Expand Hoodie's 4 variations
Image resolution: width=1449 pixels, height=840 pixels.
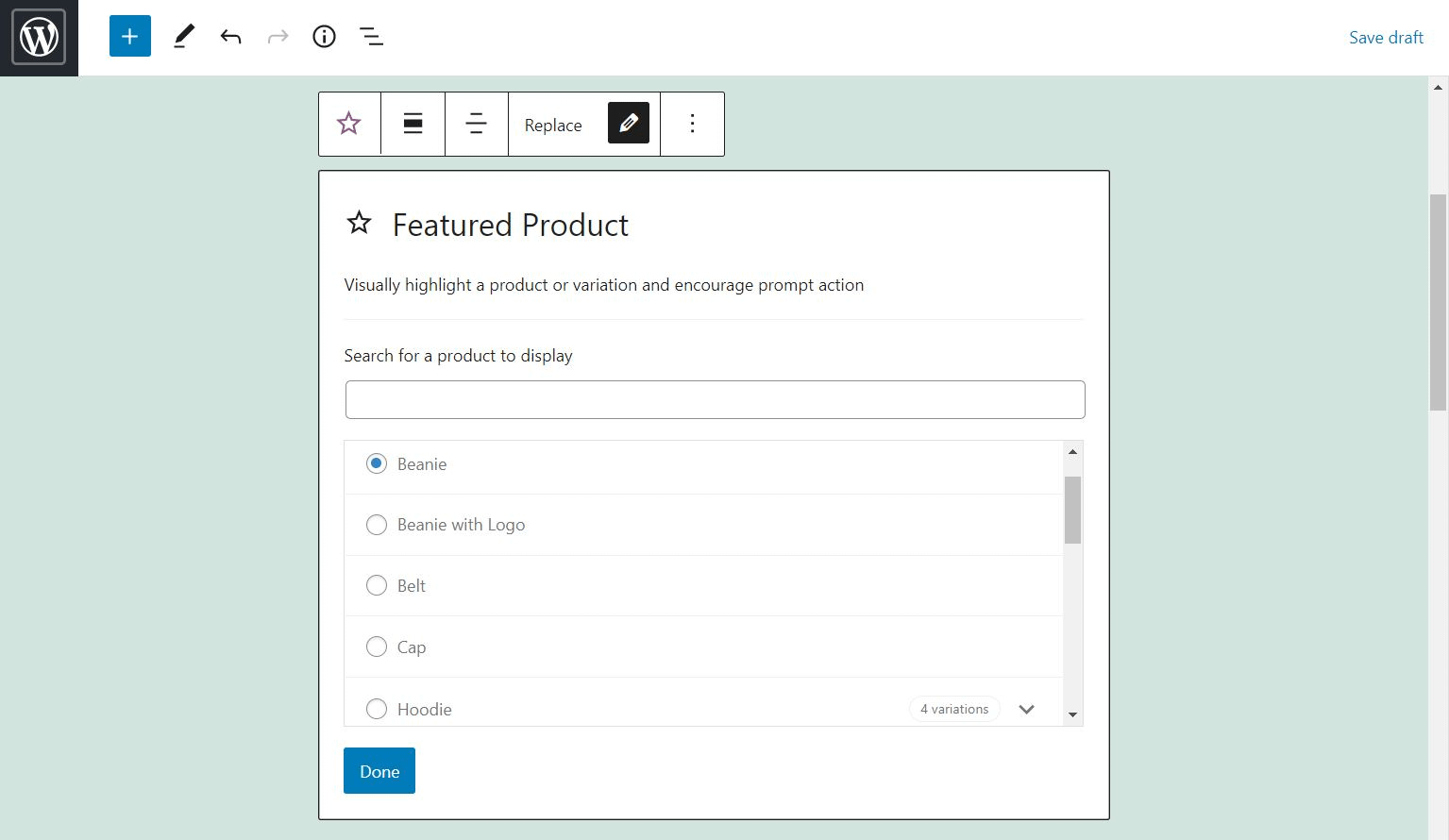(1026, 709)
